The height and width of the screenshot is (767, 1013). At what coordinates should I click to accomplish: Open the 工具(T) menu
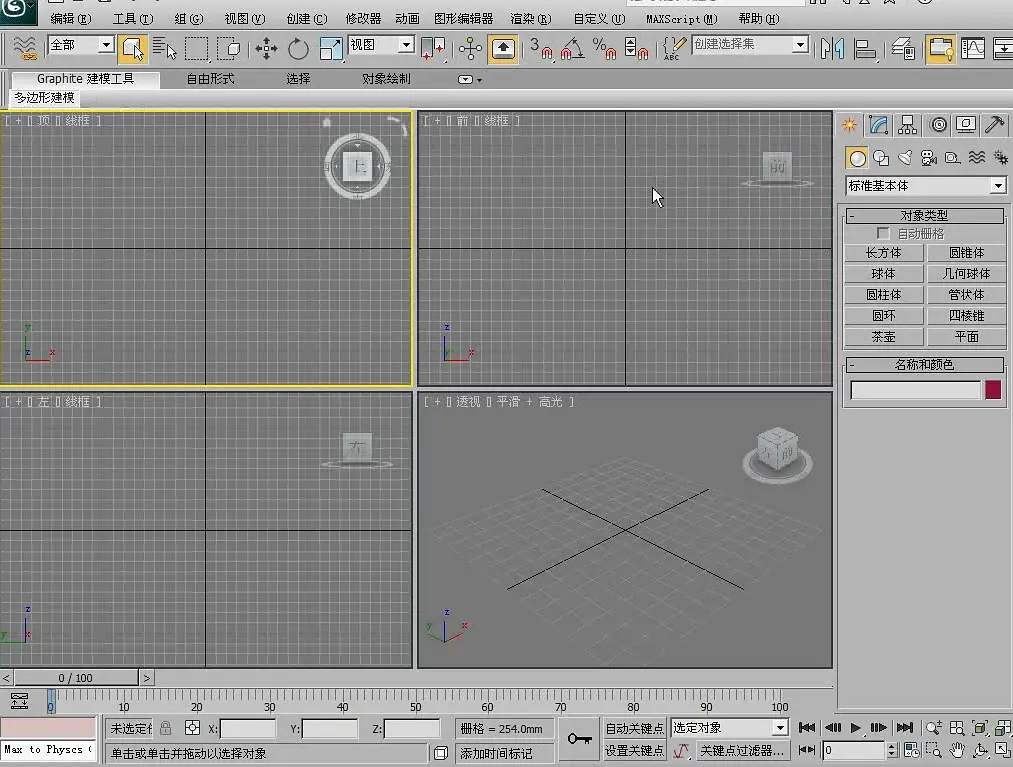pos(133,19)
